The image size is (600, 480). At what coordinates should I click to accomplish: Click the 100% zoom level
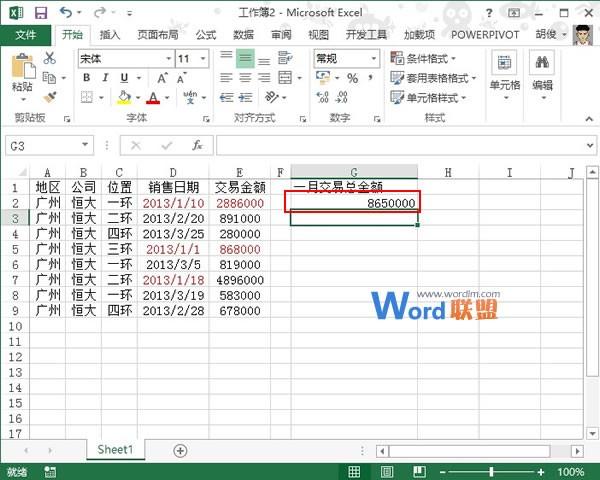(571, 472)
